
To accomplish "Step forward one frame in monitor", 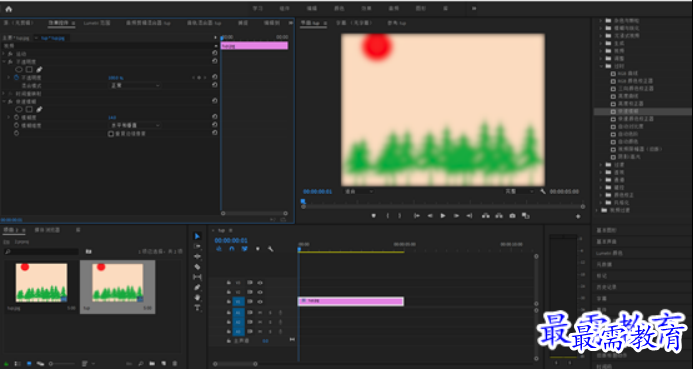I will coord(456,216).
